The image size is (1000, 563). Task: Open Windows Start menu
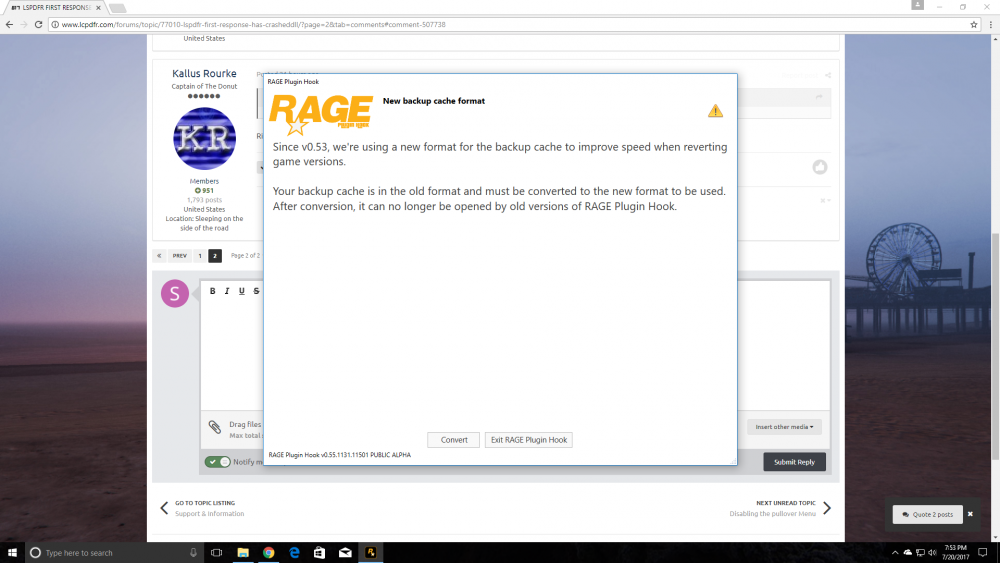[12, 553]
